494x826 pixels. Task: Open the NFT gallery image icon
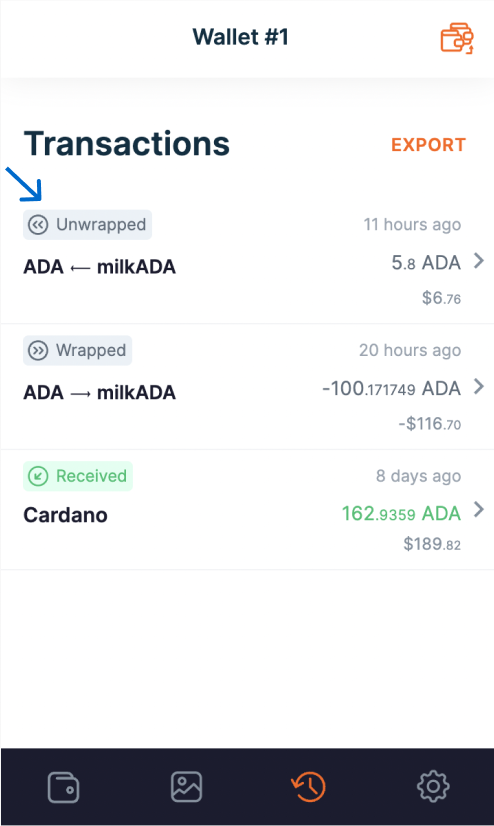click(186, 787)
